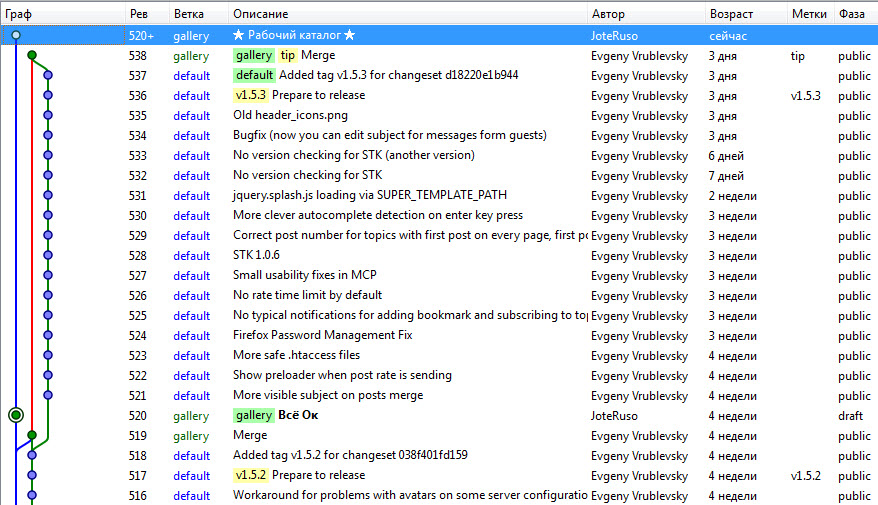Select the Firefox Password Management Fix commit

pos(322,335)
